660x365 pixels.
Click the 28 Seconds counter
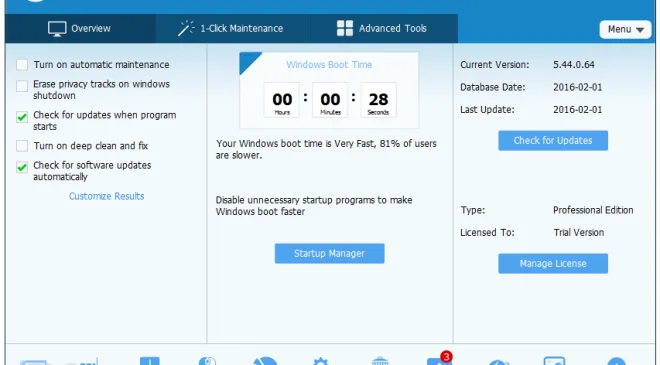click(378, 100)
